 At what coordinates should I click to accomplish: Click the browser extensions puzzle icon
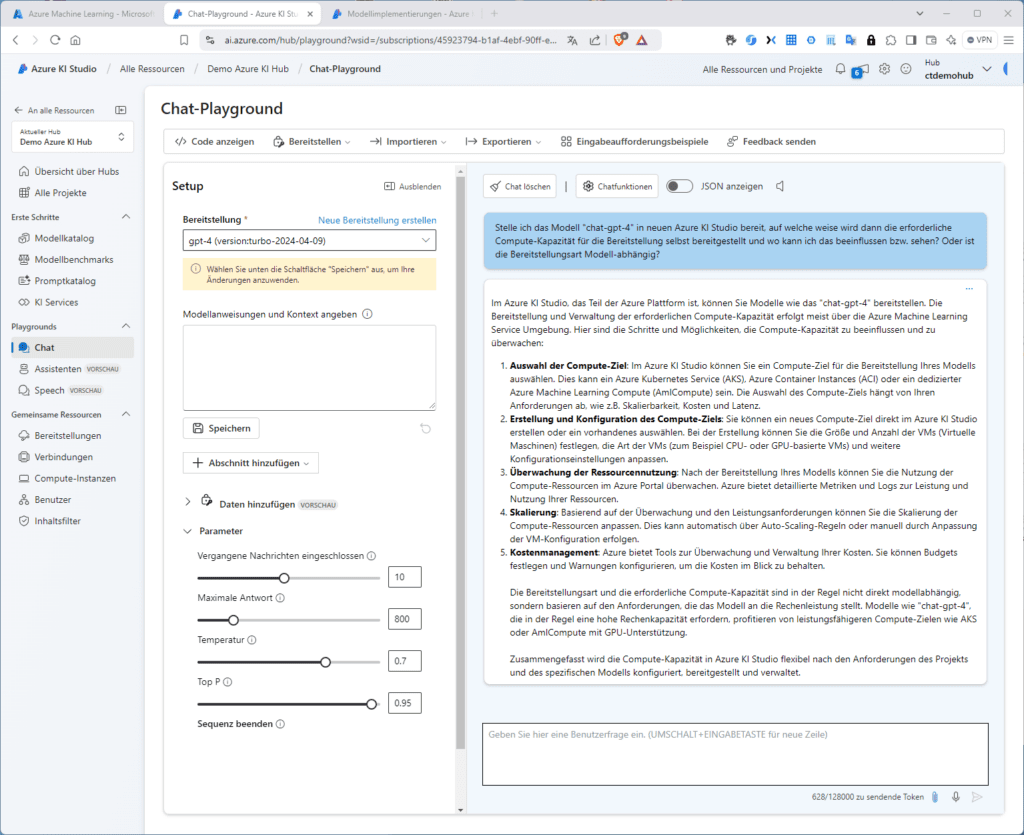(891, 40)
